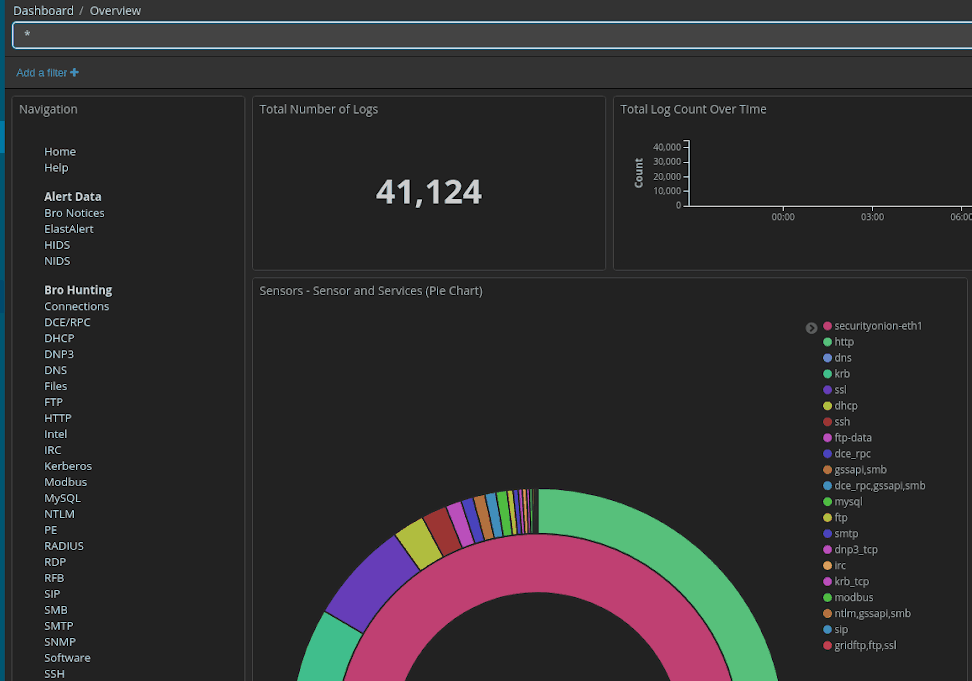The width and height of the screenshot is (972, 681).
Task: Click the plus icon next to Add a filter
Action: (x=74, y=72)
